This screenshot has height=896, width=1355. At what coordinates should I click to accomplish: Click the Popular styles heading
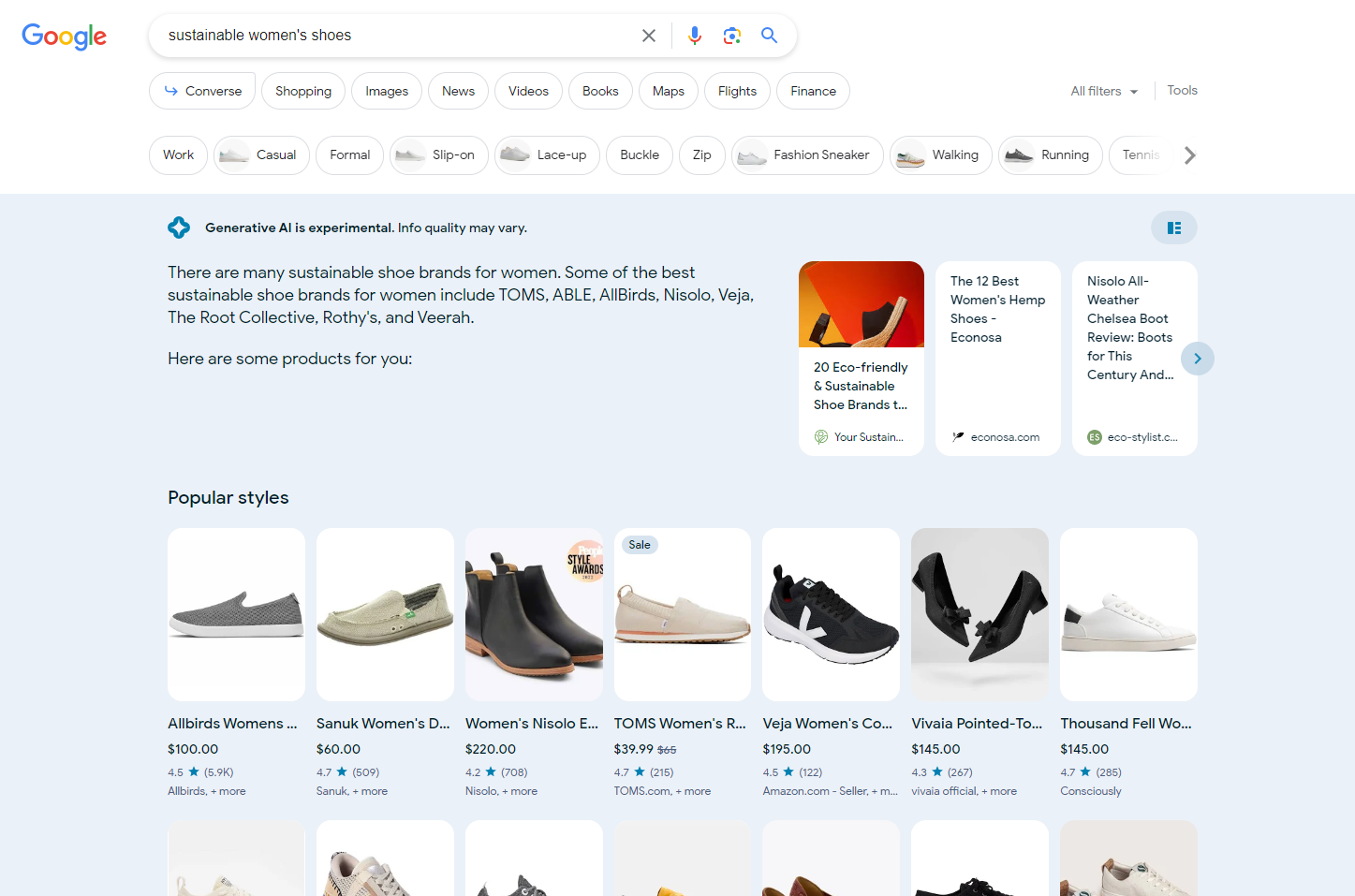tap(228, 497)
